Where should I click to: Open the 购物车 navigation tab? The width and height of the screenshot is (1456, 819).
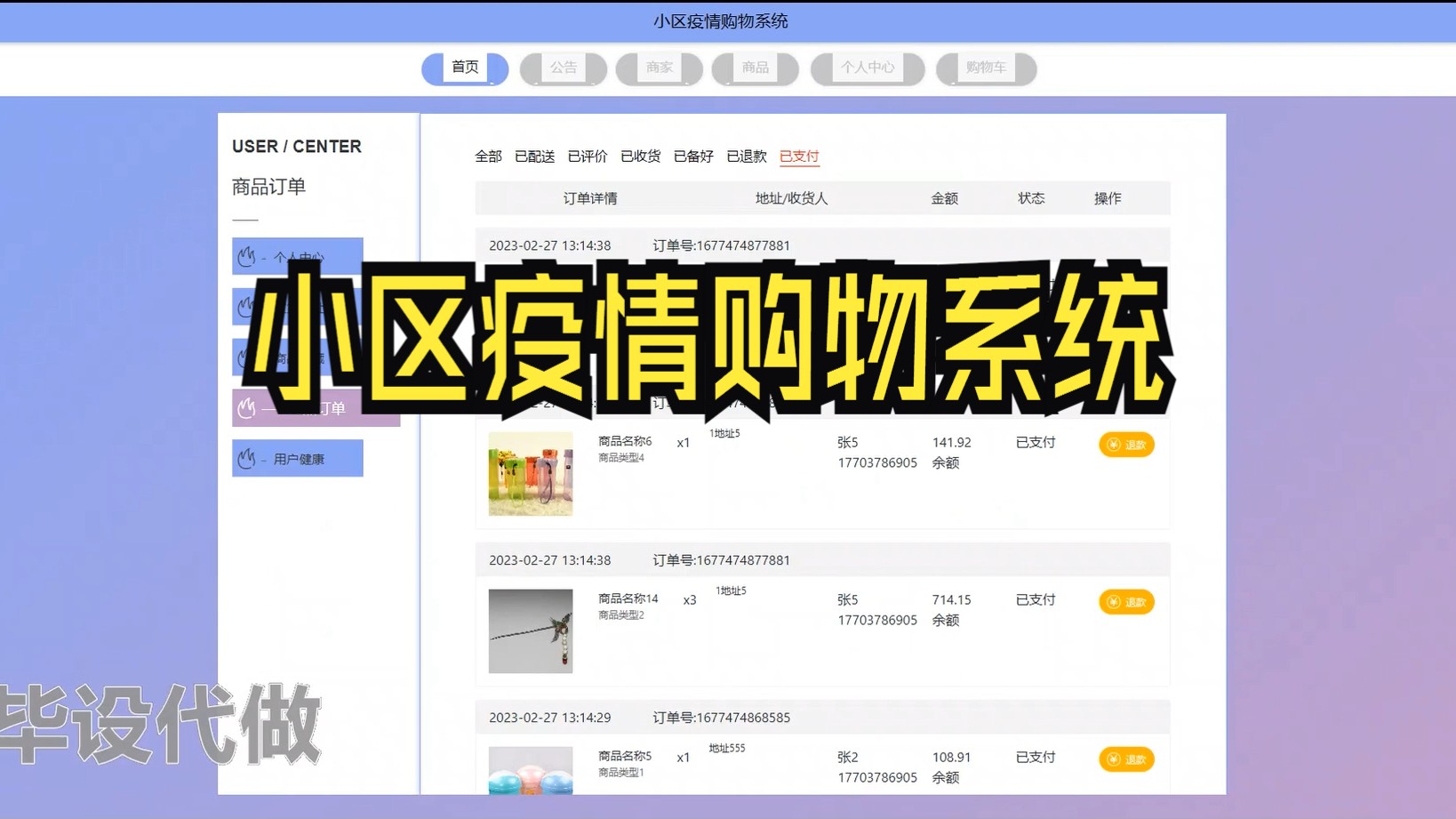point(987,68)
